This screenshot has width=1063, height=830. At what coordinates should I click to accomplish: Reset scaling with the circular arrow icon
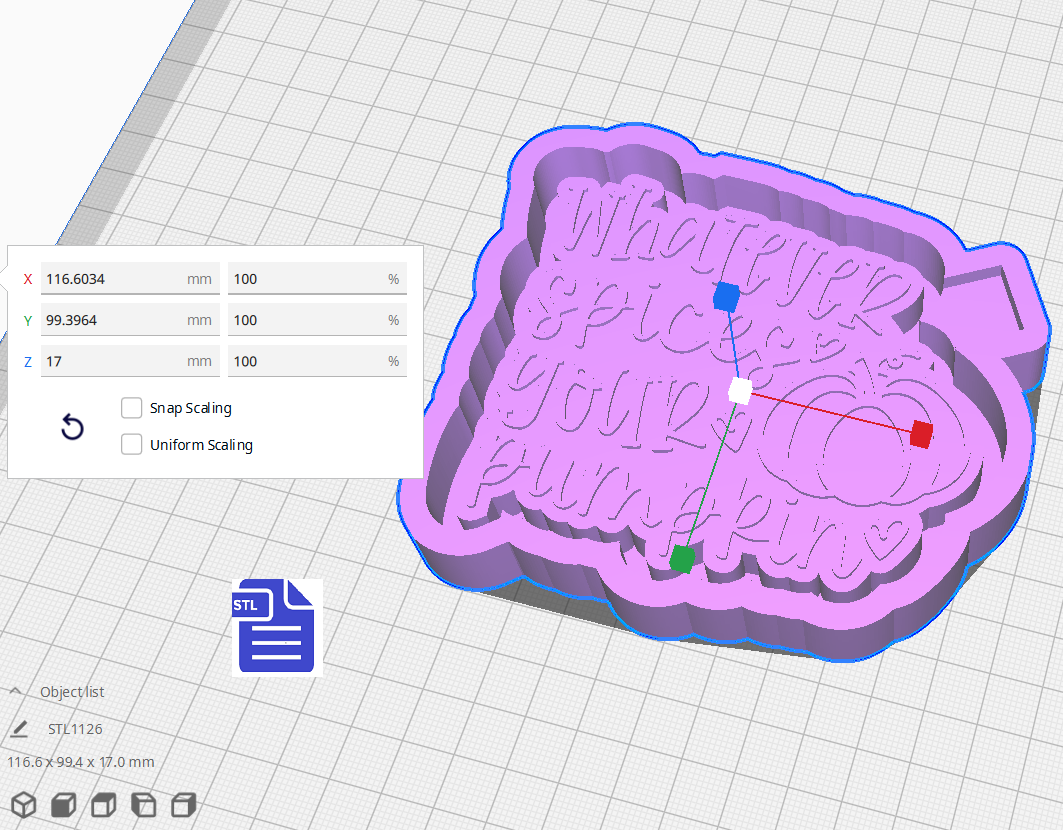tap(72, 427)
